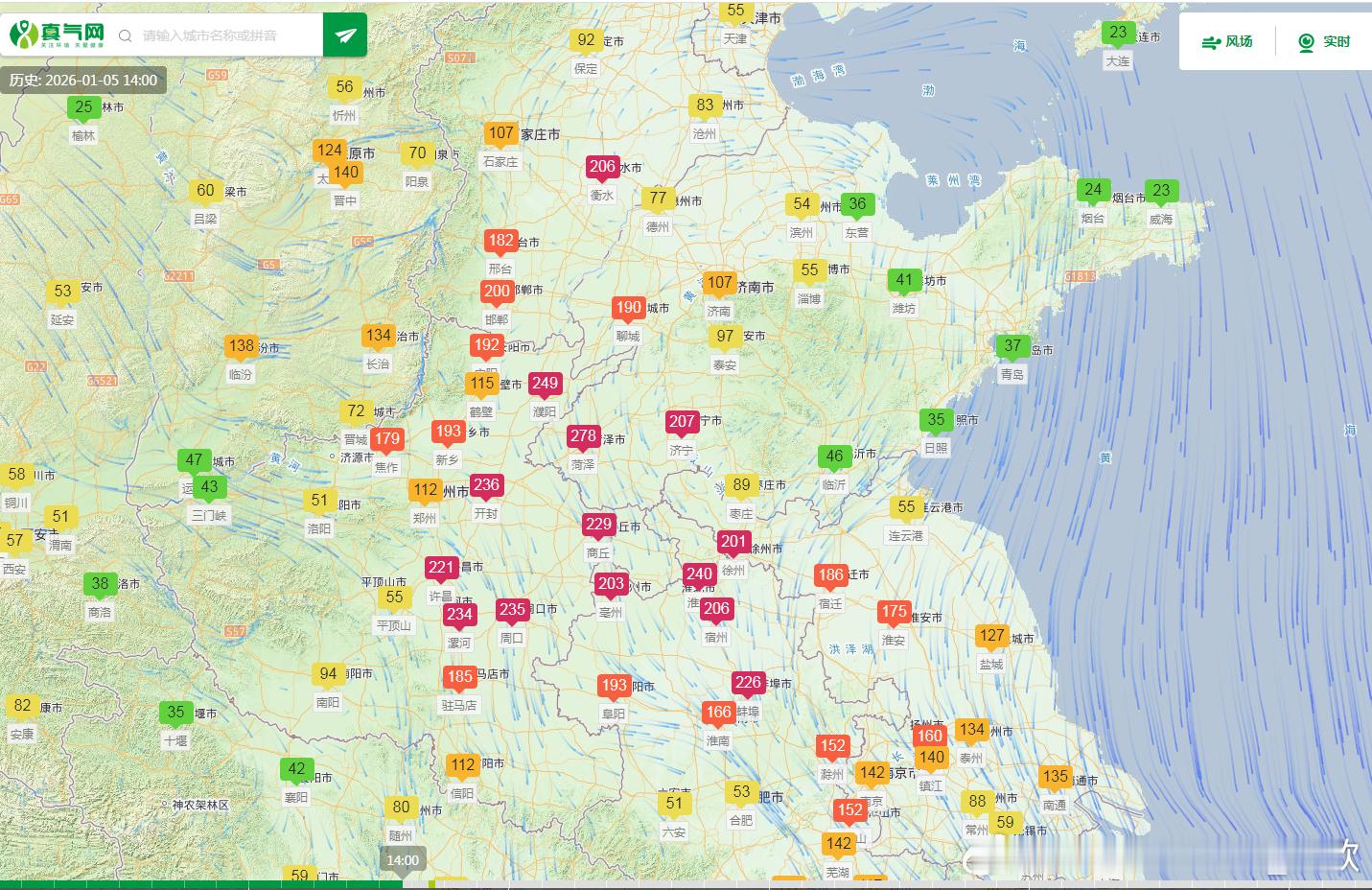The width and height of the screenshot is (1372, 890).
Task: Select the 南阳 AQI 94 marker
Action: tap(328, 675)
